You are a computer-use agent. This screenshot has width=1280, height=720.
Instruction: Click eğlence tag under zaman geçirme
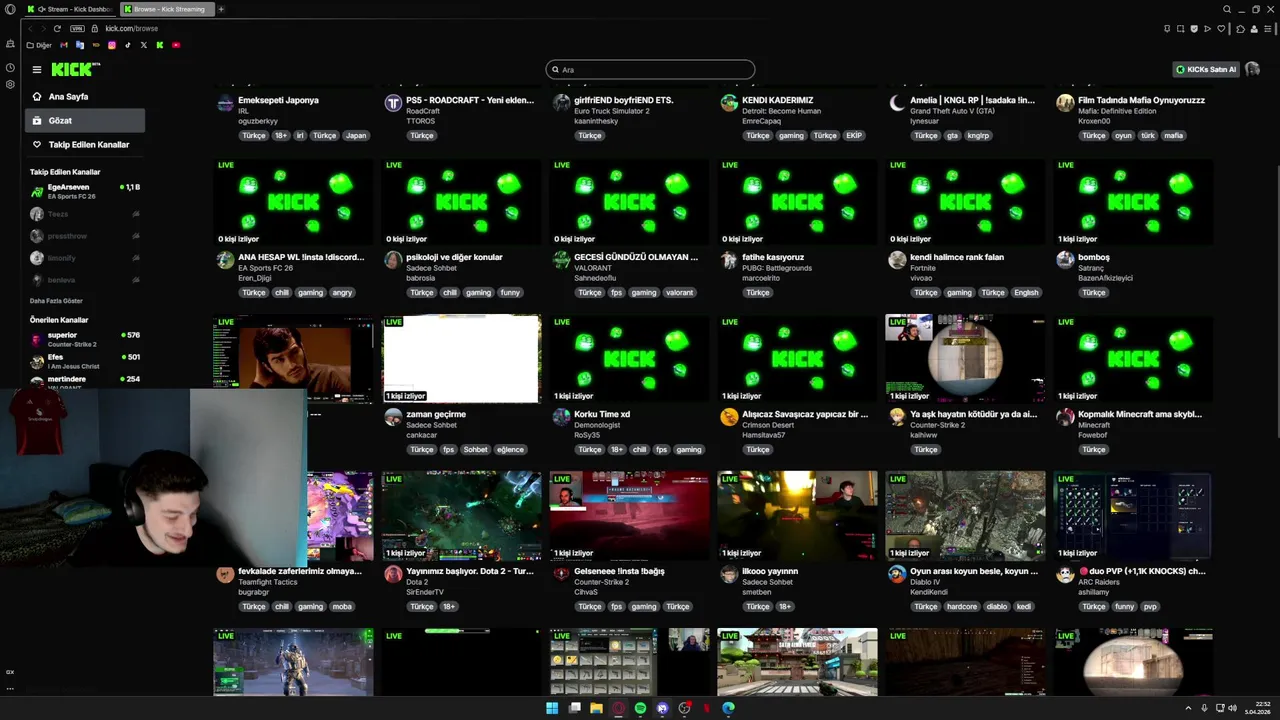(510, 450)
